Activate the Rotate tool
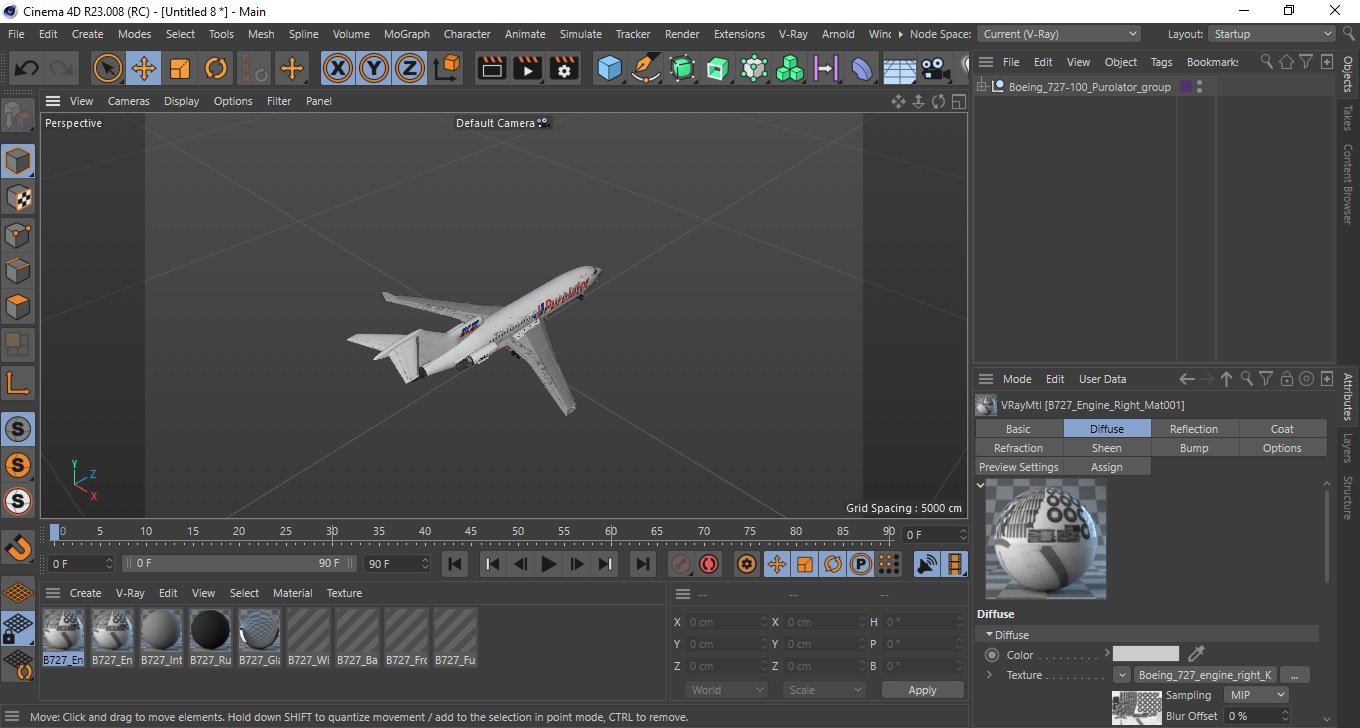1360x728 pixels. [216, 69]
